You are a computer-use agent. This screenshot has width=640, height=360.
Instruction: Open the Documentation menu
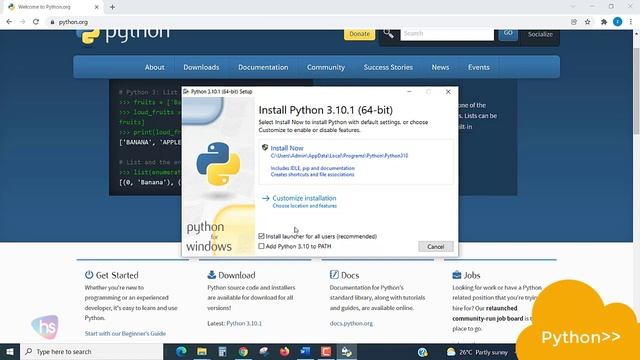point(263,67)
